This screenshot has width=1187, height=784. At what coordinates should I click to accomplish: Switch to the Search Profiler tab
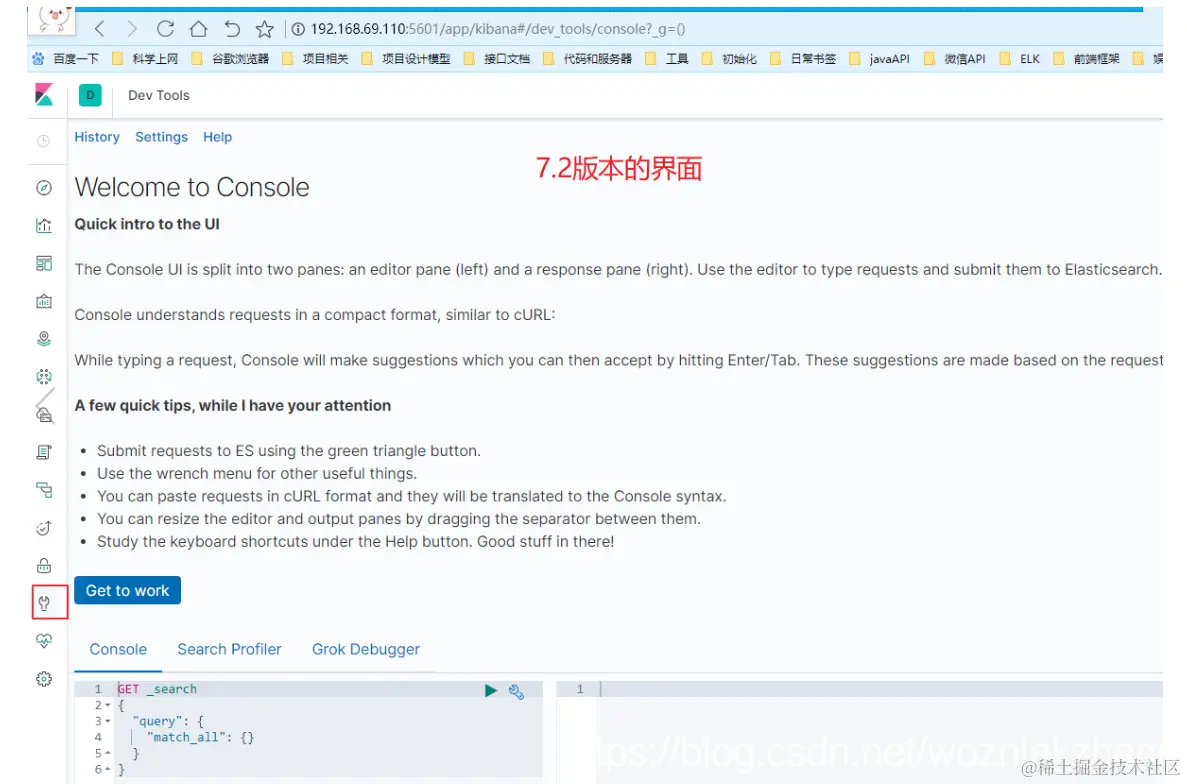pyautogui.click(x=229, y=649)
